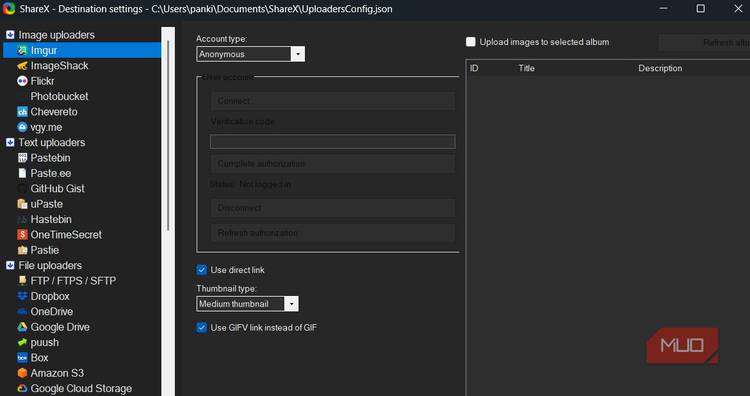Click the Hastebin icon
The width and height of the screenshot is (750, 396).
[22, 219]
